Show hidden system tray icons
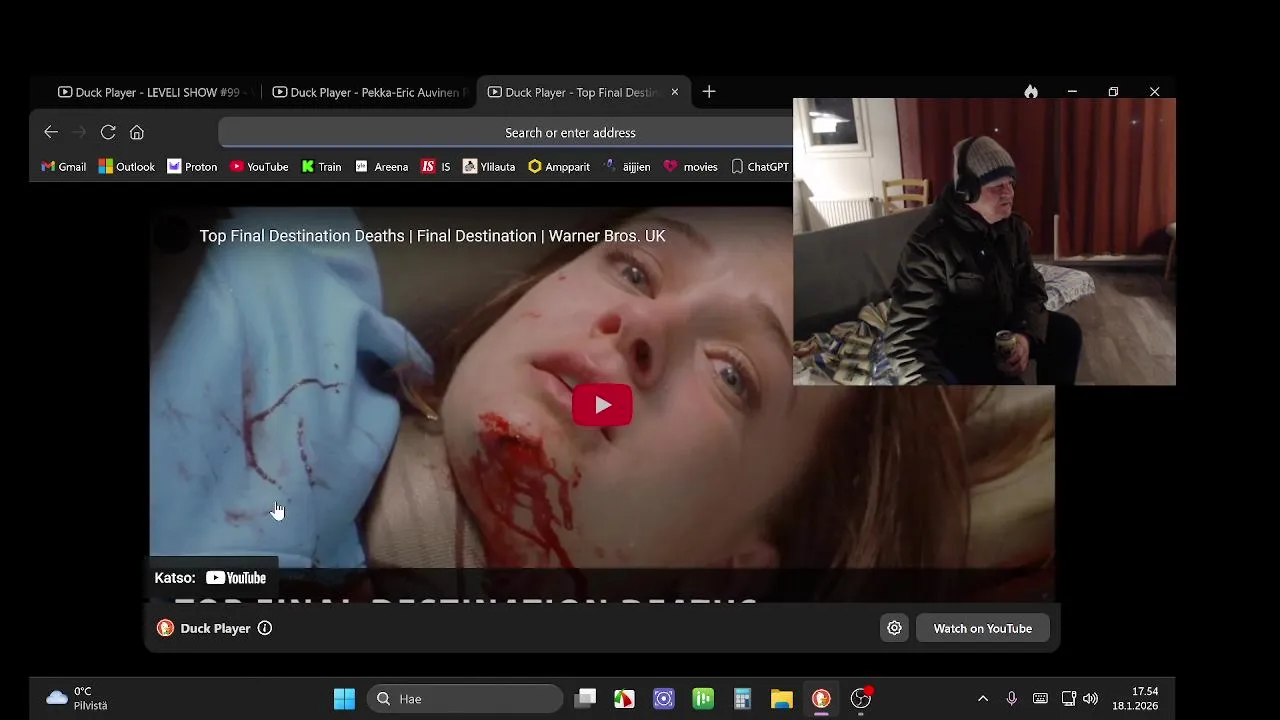The height and width of the screenshot is (720, 1280). pos(983,699)
